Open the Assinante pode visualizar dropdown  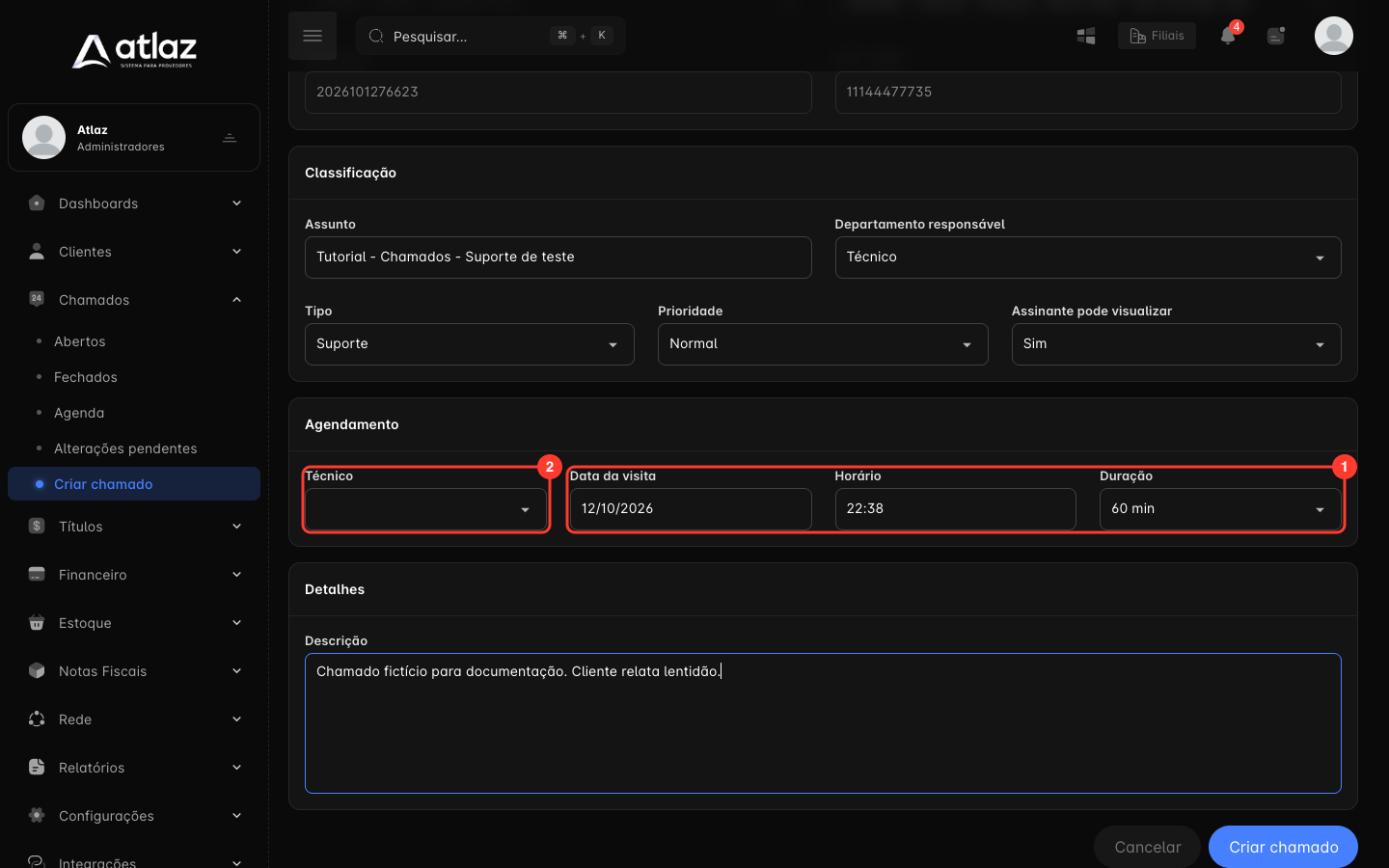pos(1177,344)
